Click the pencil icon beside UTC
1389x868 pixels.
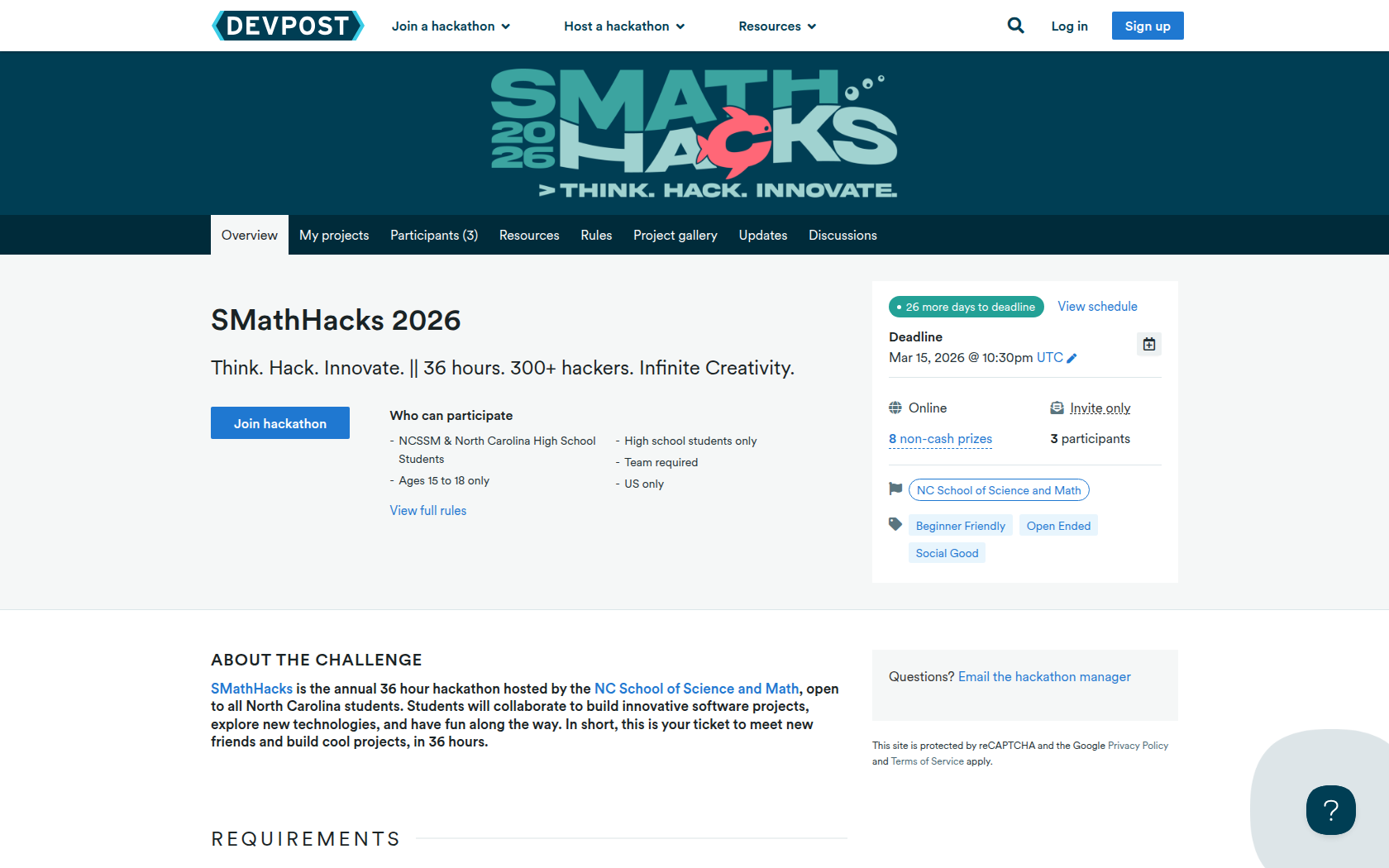tap(1072, 358)
